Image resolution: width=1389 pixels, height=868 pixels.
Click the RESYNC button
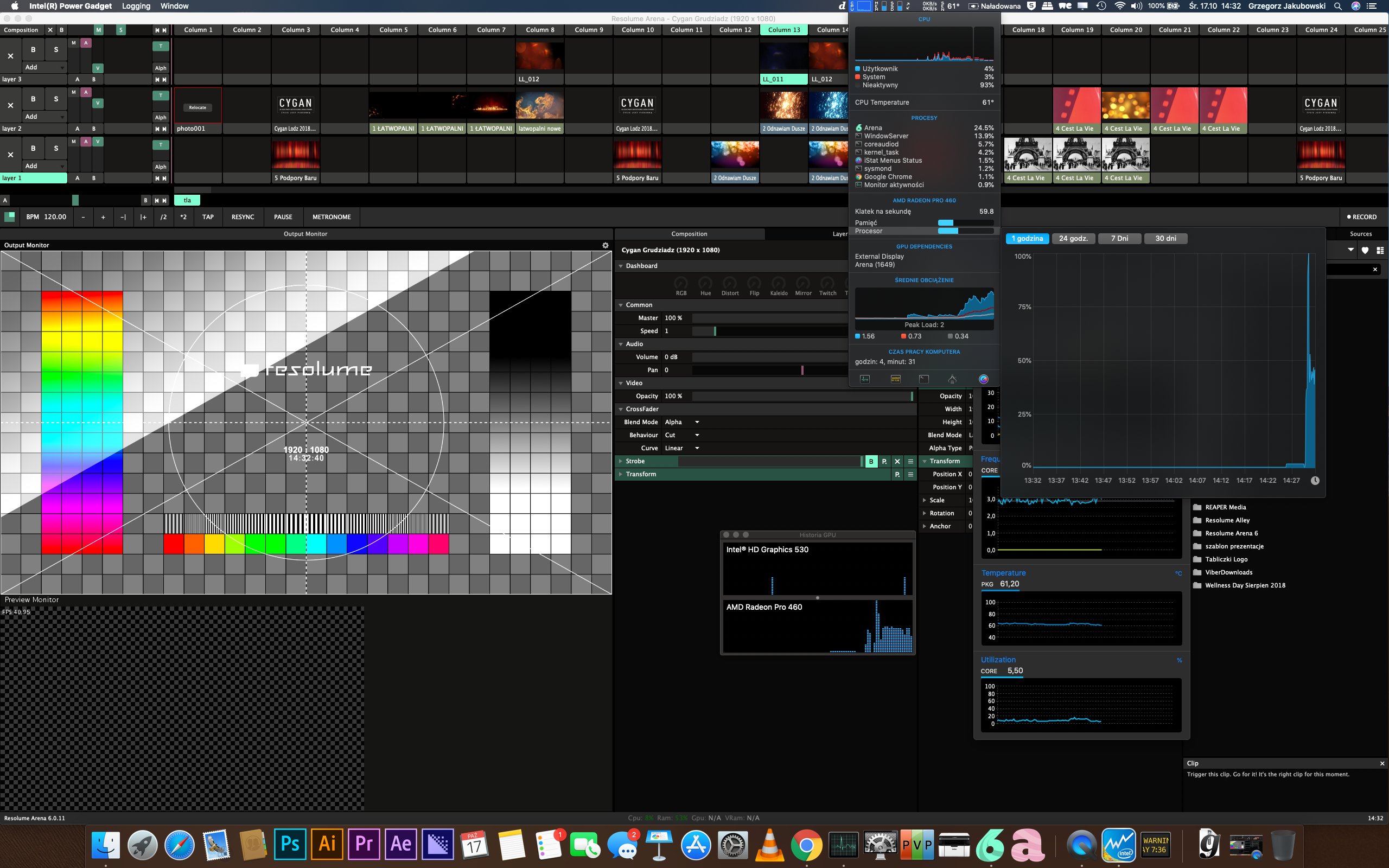point(242,217)
